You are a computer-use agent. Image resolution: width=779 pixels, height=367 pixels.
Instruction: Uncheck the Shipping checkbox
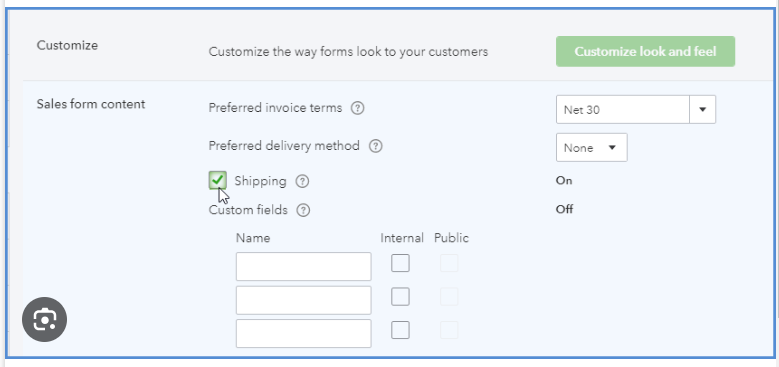click(x=218, y=180)
